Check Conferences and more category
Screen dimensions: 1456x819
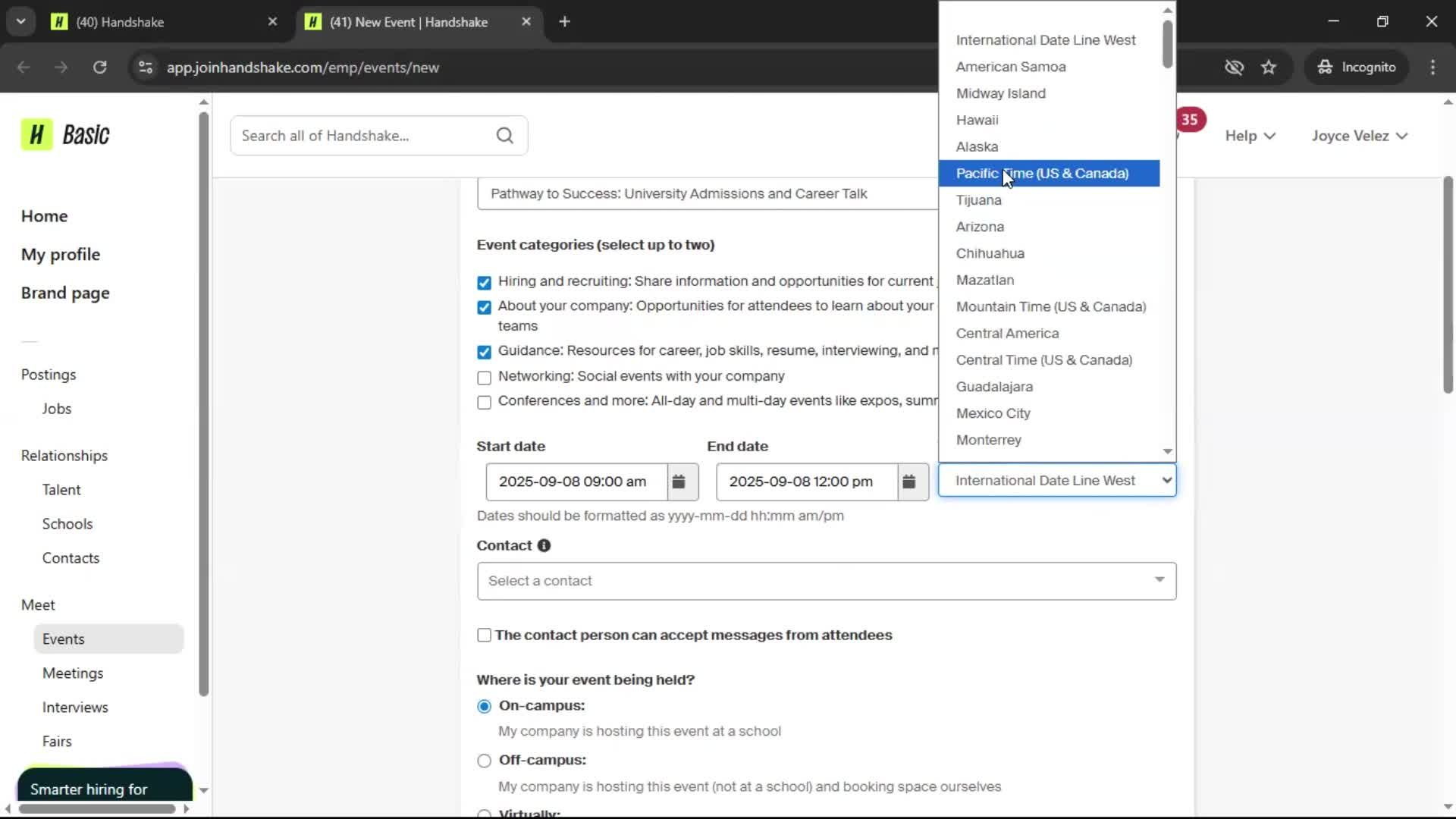point(484,402)
